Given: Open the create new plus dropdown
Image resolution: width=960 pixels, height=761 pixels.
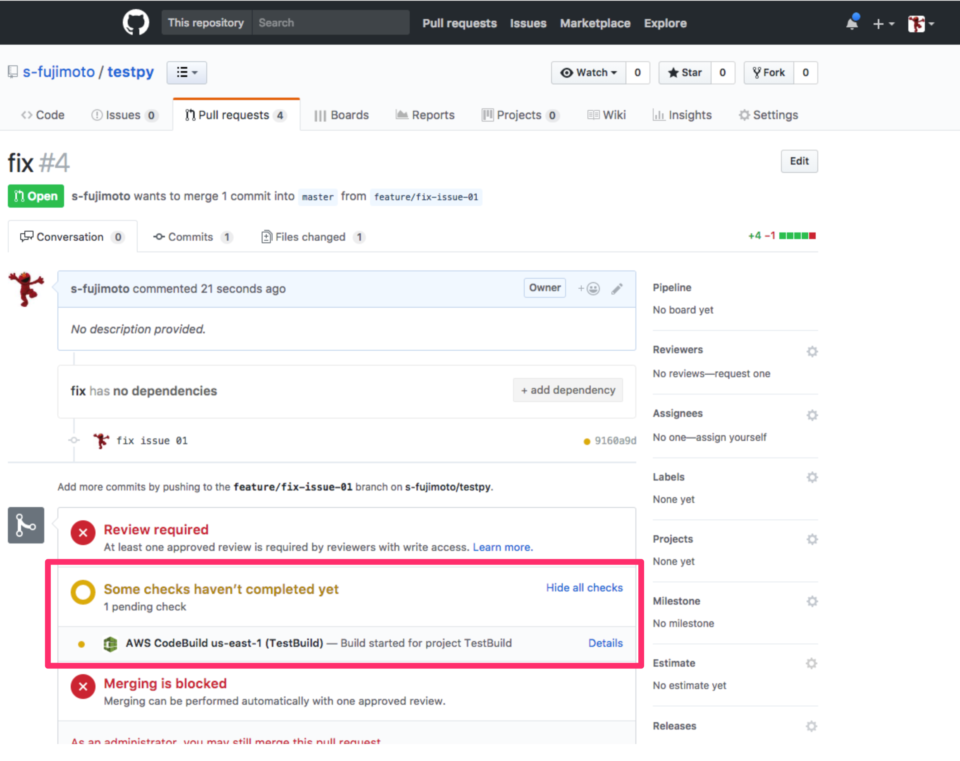Looking at the screenshot, I should (880, 22).
